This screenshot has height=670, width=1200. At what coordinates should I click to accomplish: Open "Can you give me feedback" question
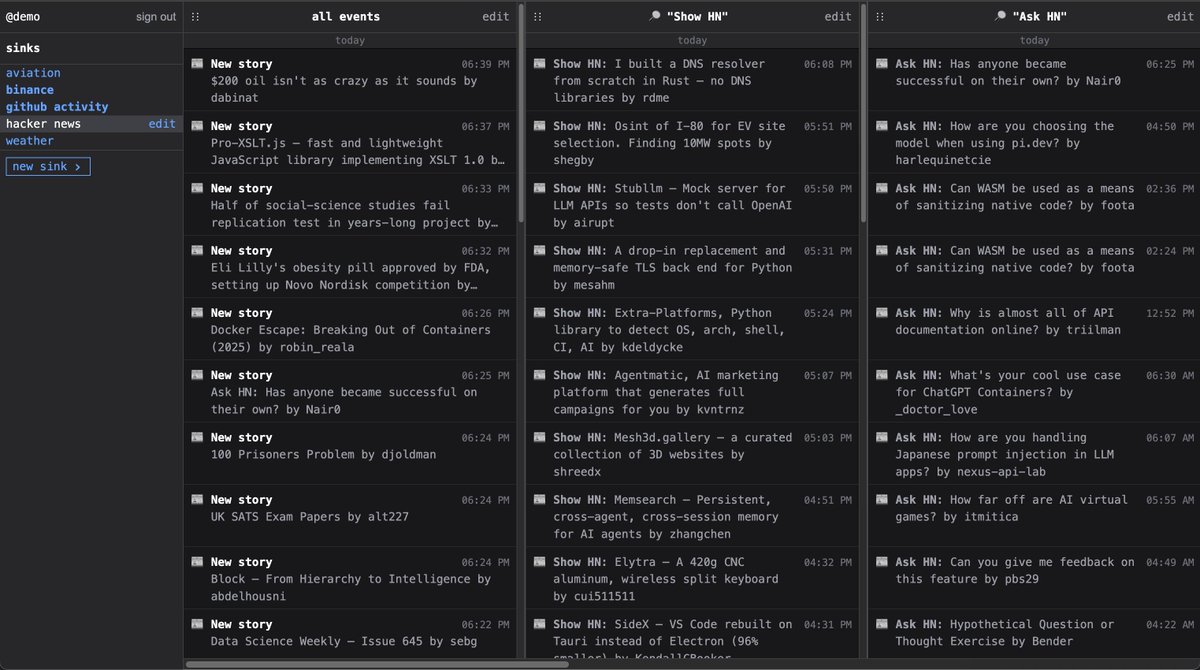click(1015, 570)
